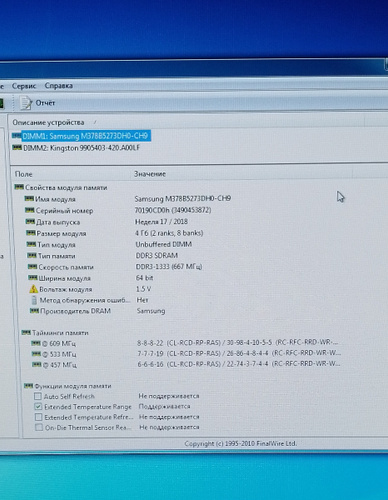Select the value Samsung M378B5273DH0-CH9 in the table
The height and width of the screenshot is (500, 388).
[x=183, y=198]
